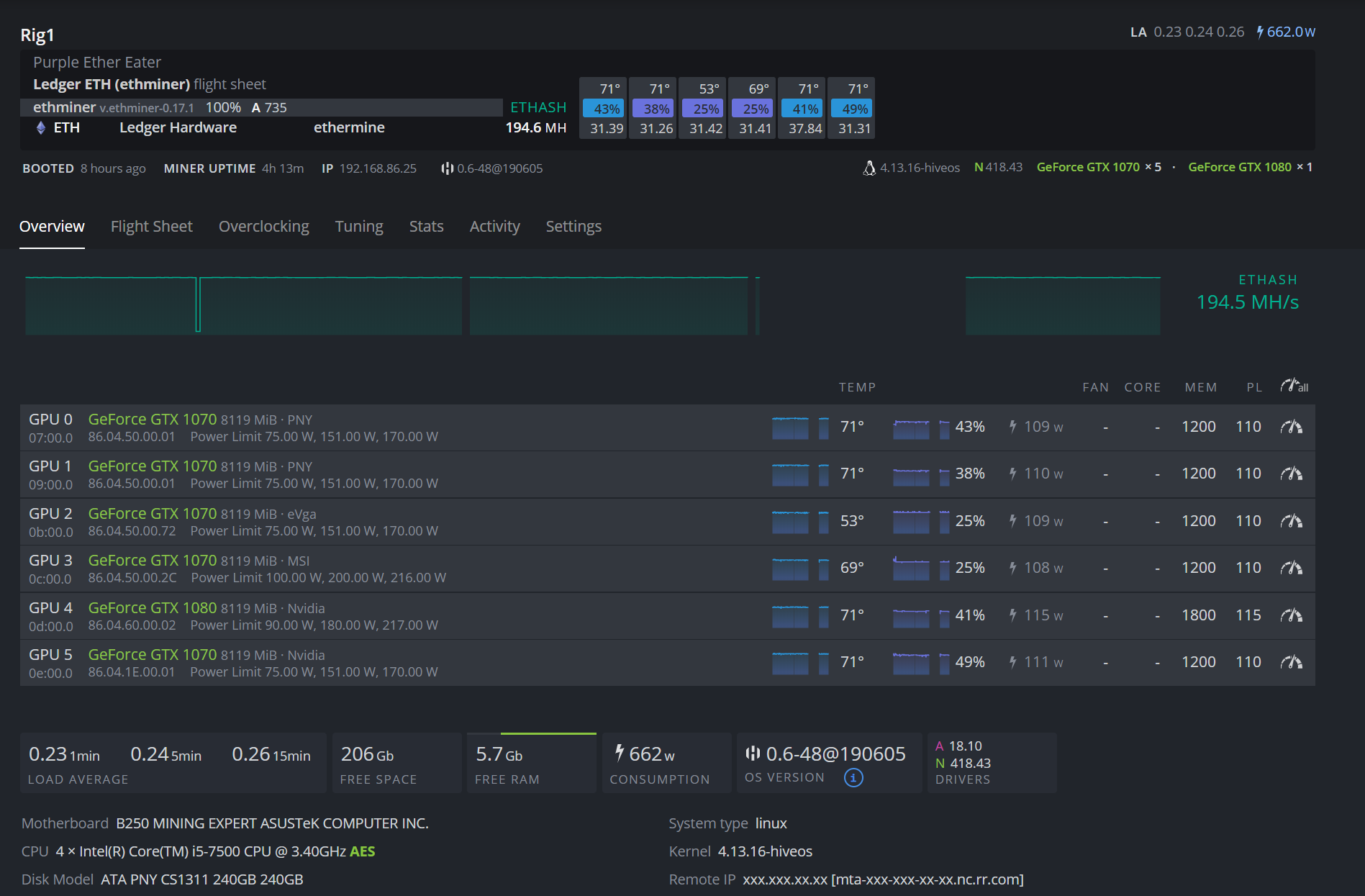Click the Hive icon beside 0.6-48@190605
This screenshot has height=896, width=1365.
click(x=448, y=168)
